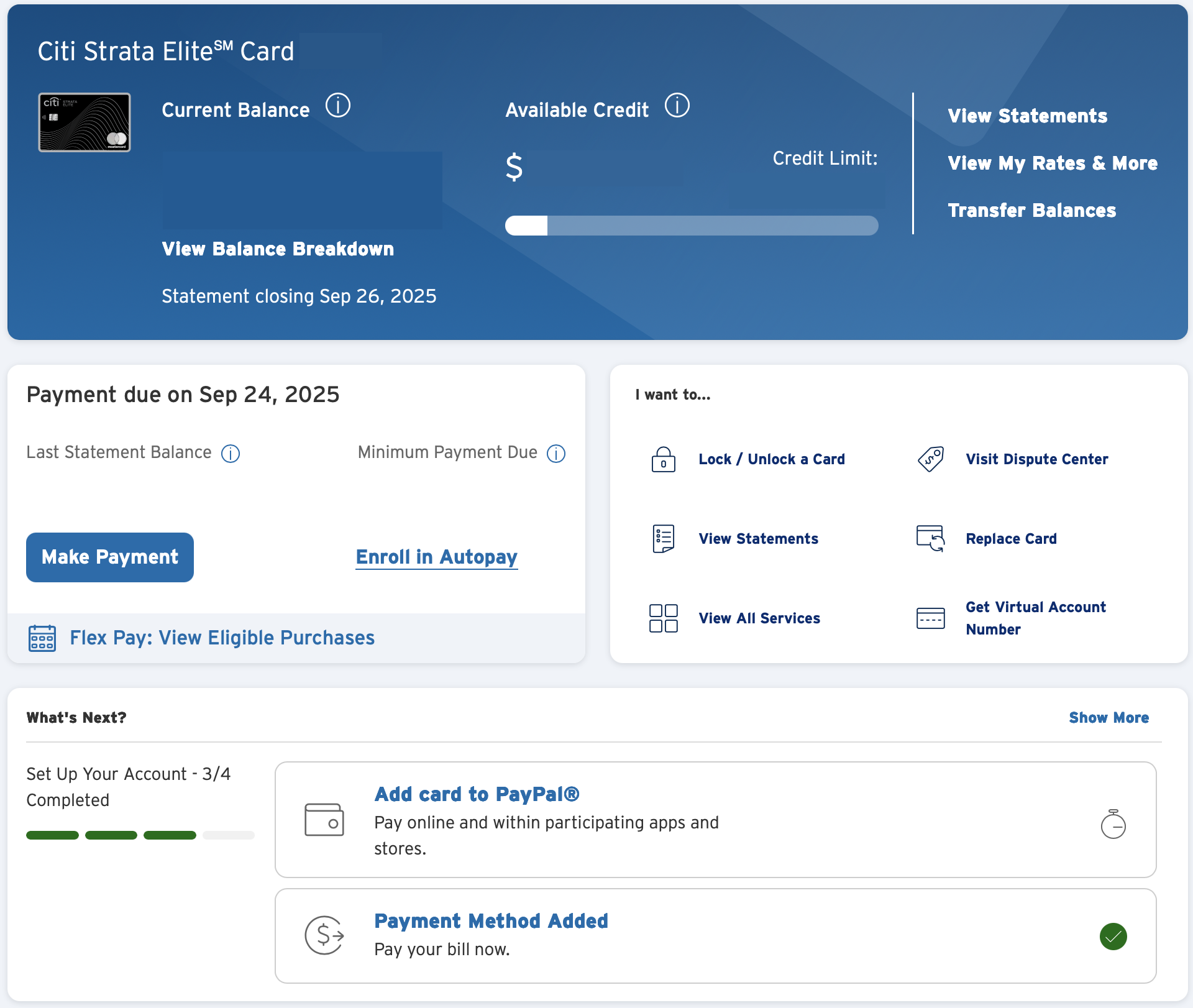Click the PayPal task pending timer icon
The image size is (1193, 1008).
click(1113, 825)
